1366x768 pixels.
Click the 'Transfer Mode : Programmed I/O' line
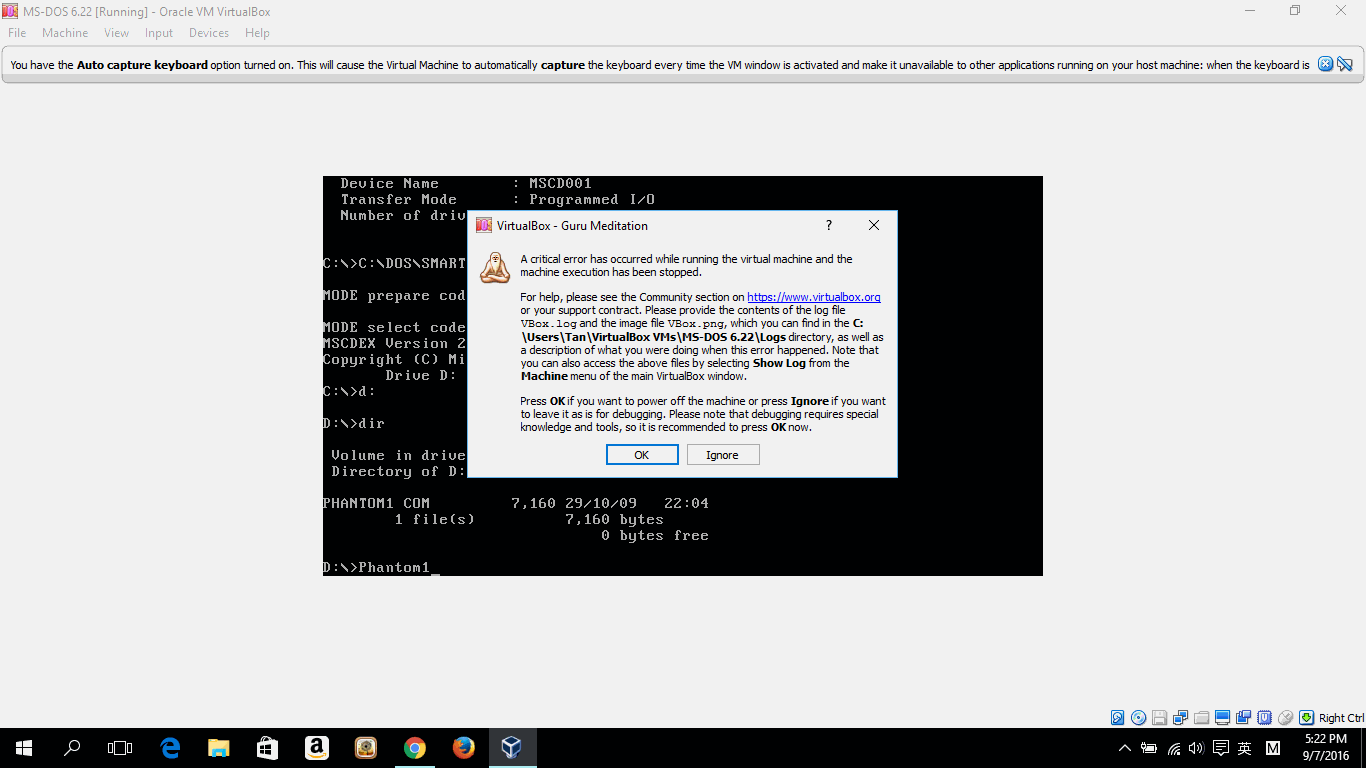498,200
